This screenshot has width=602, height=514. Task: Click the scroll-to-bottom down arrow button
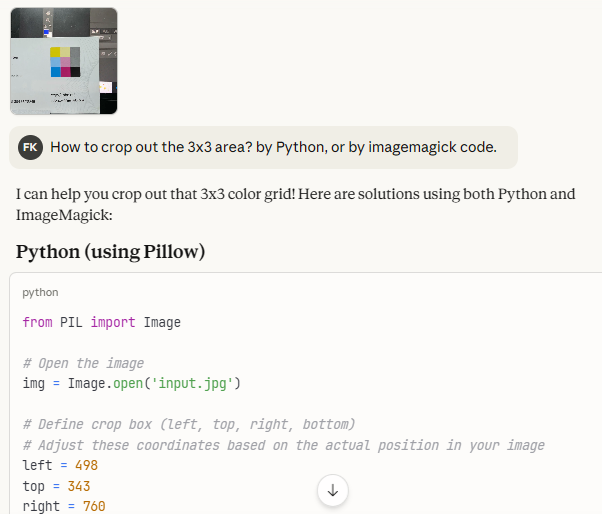(x=332, y=491)
